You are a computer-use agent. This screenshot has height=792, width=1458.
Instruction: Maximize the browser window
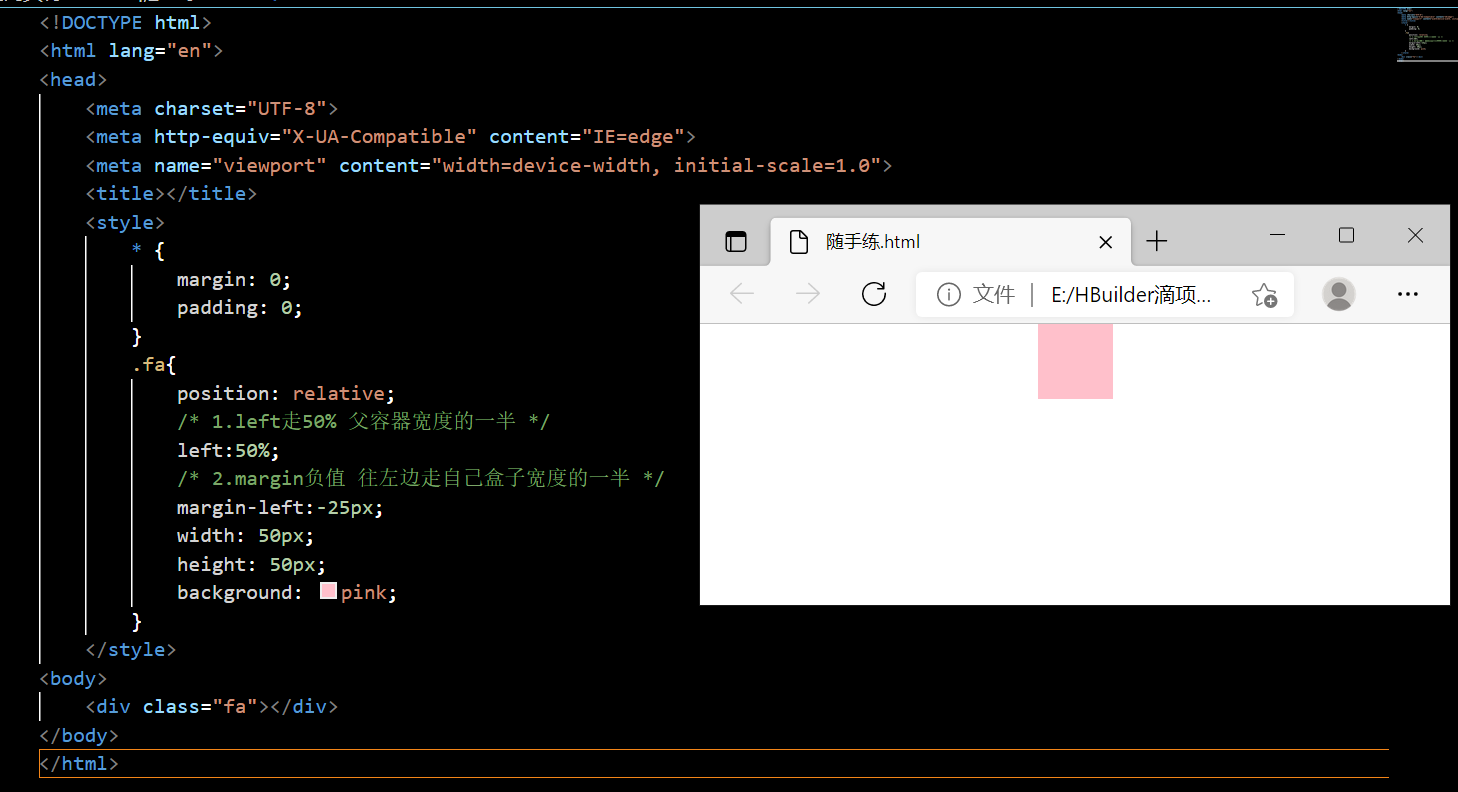point(1346,235)
